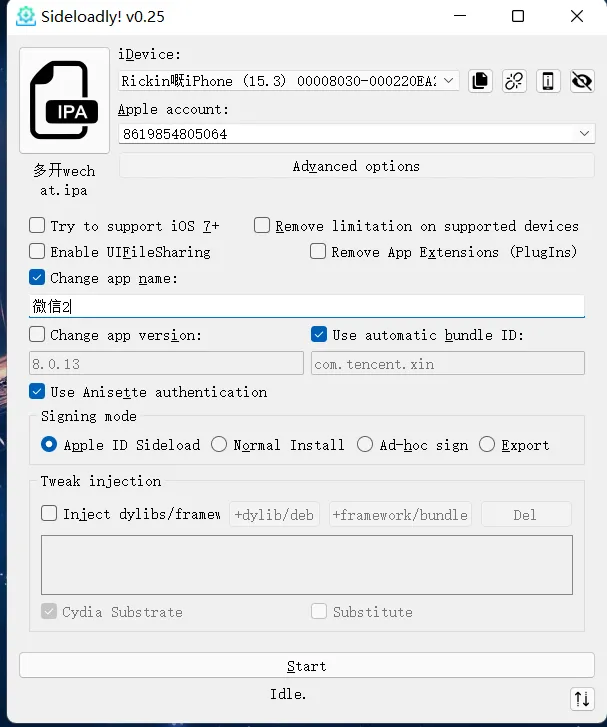Enable Try to support iOS 7+
This screenshot has width=607, height=727.
pyautogui.click(x=37, y=226)
